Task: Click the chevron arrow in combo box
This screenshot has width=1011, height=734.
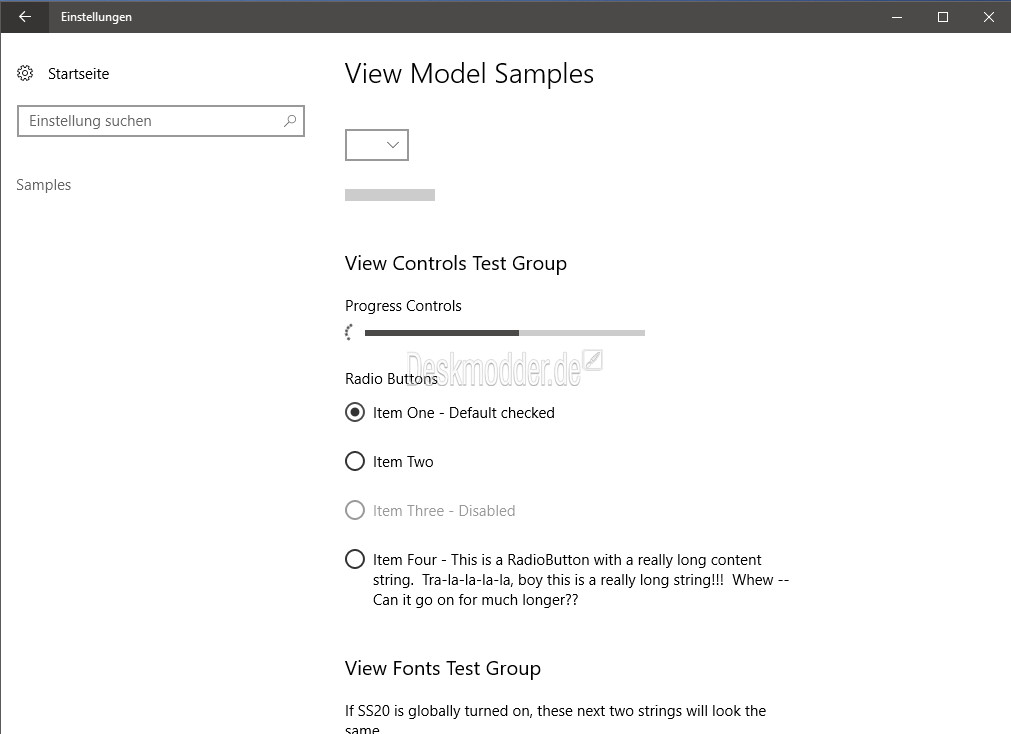Action: click(393, 145)
